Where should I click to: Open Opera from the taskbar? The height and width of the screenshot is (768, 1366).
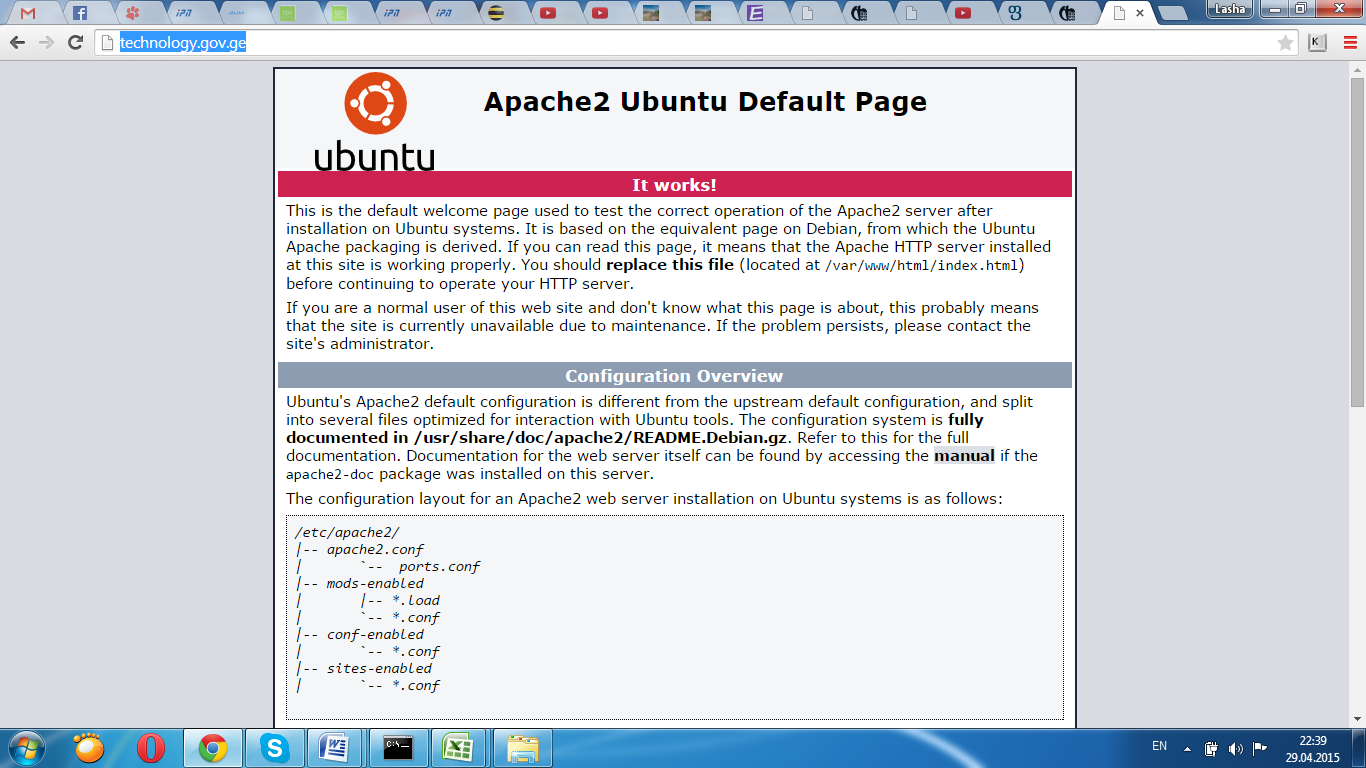(151, 748)
